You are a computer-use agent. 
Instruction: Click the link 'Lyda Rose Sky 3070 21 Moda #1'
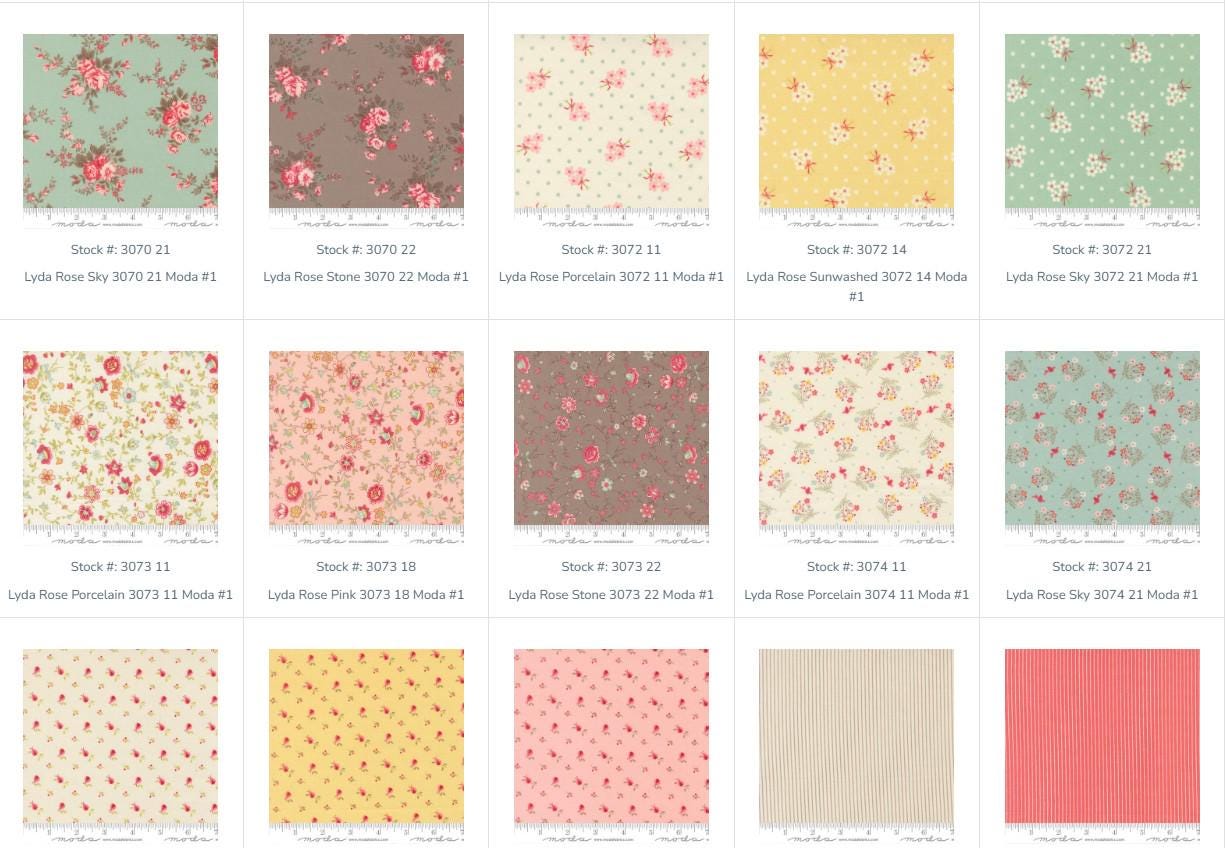(x=120, y=277)
